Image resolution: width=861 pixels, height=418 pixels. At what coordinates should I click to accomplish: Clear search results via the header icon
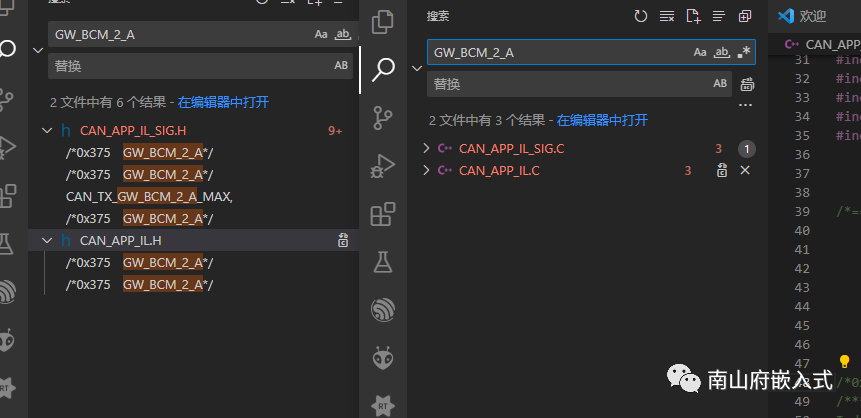(x=667, y=16)
